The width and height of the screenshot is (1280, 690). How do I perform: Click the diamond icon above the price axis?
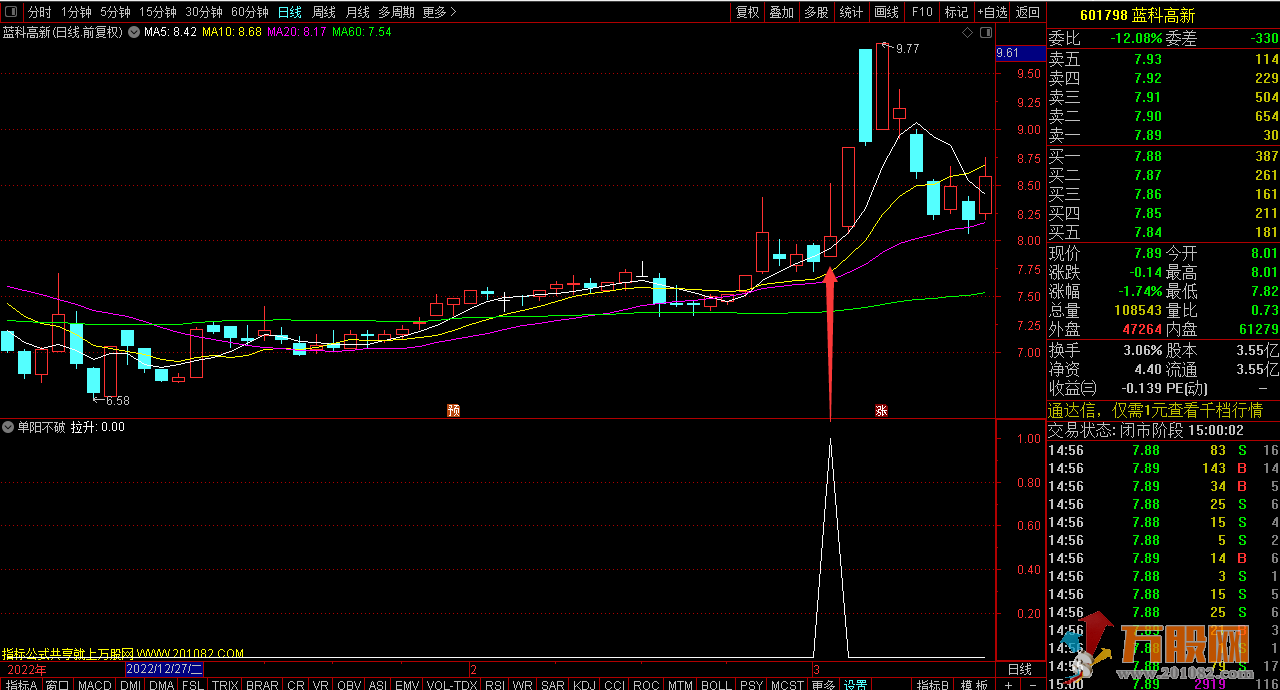pos(967,33)
